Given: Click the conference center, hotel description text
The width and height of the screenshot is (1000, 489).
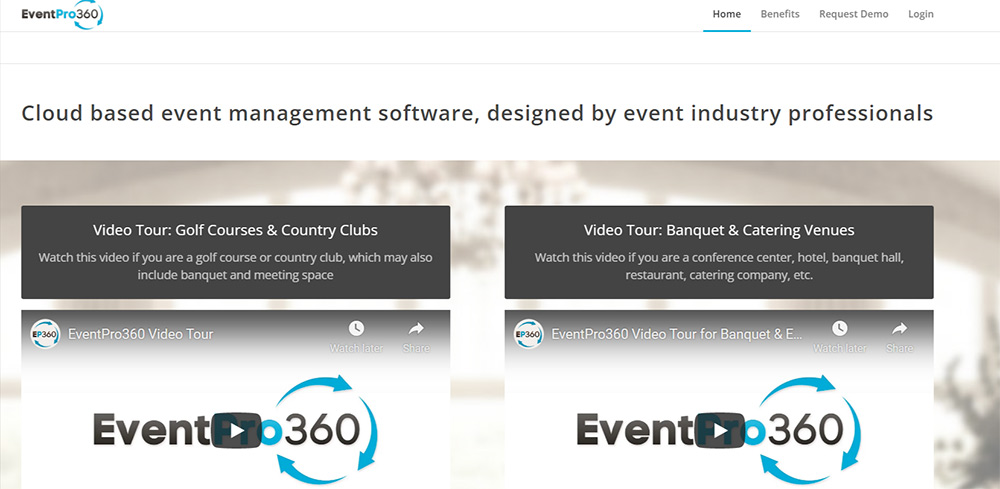Looking at the screenshot, I should (x=719, y=266).
